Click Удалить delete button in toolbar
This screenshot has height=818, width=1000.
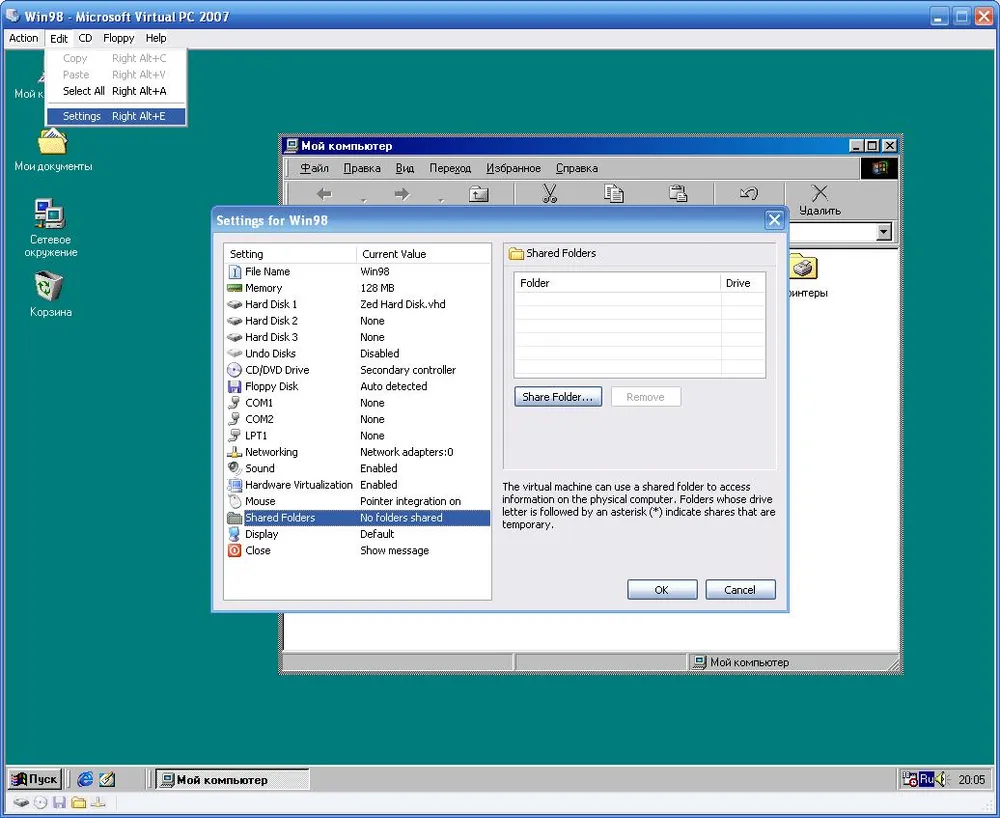[x=819, y=199]
